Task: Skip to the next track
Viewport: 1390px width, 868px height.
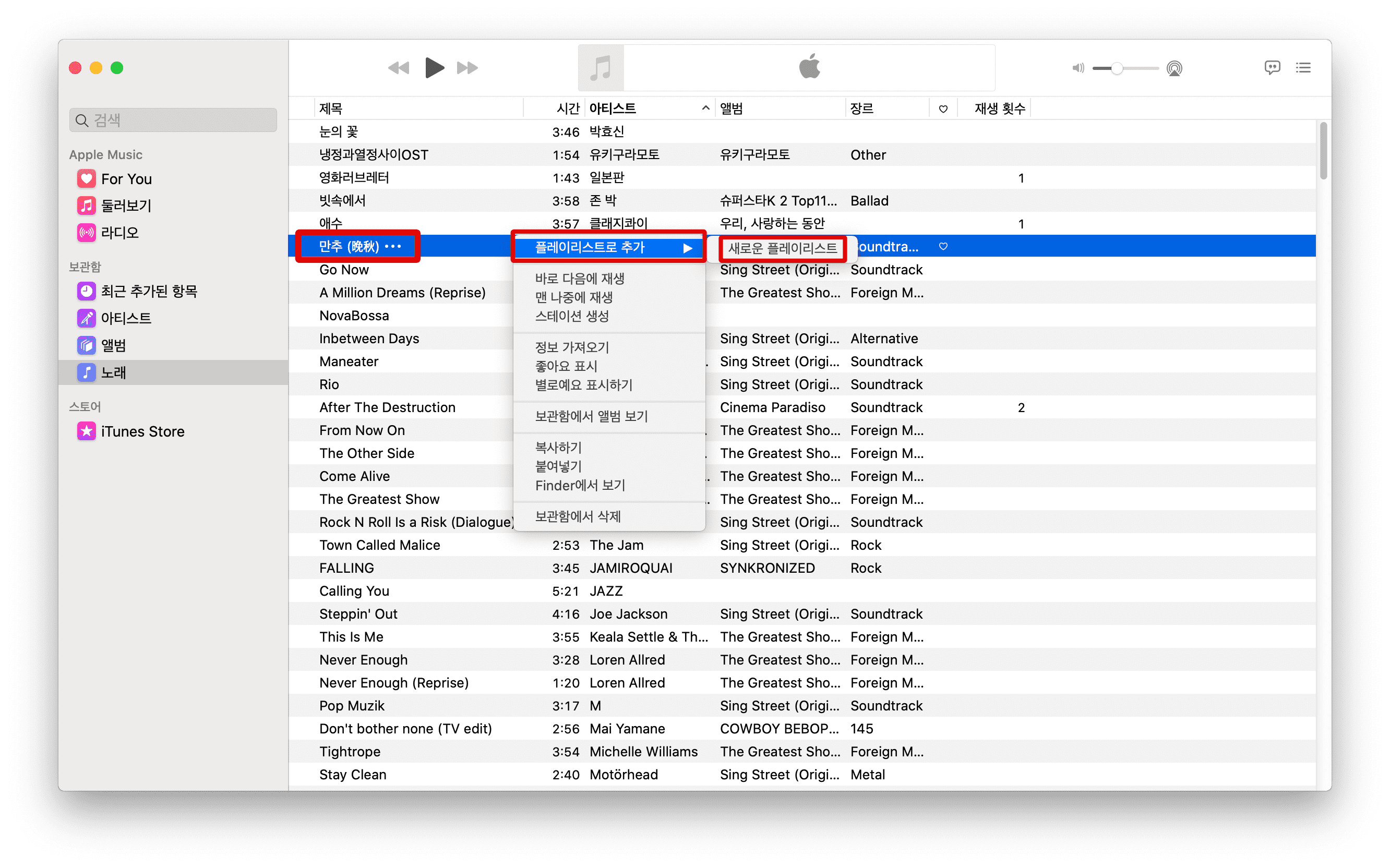Action: point(467,68)
